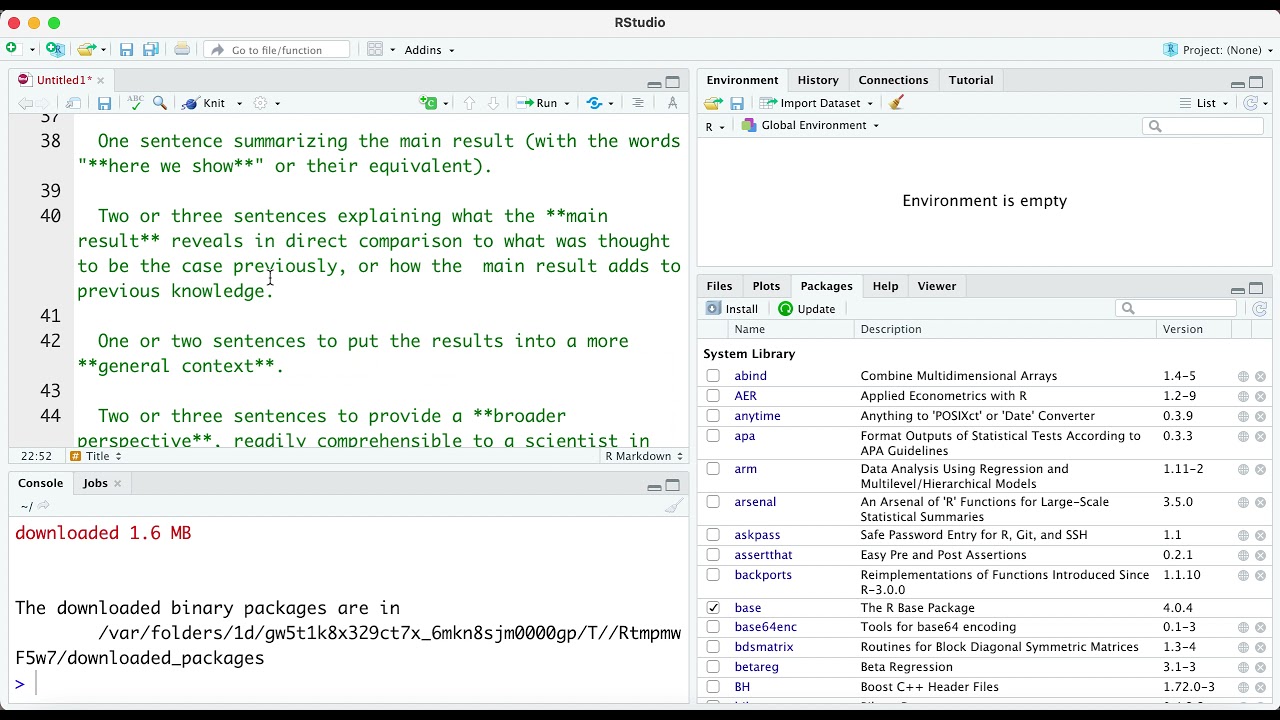
Task: Click the Knit button
Action: (206, 103)
